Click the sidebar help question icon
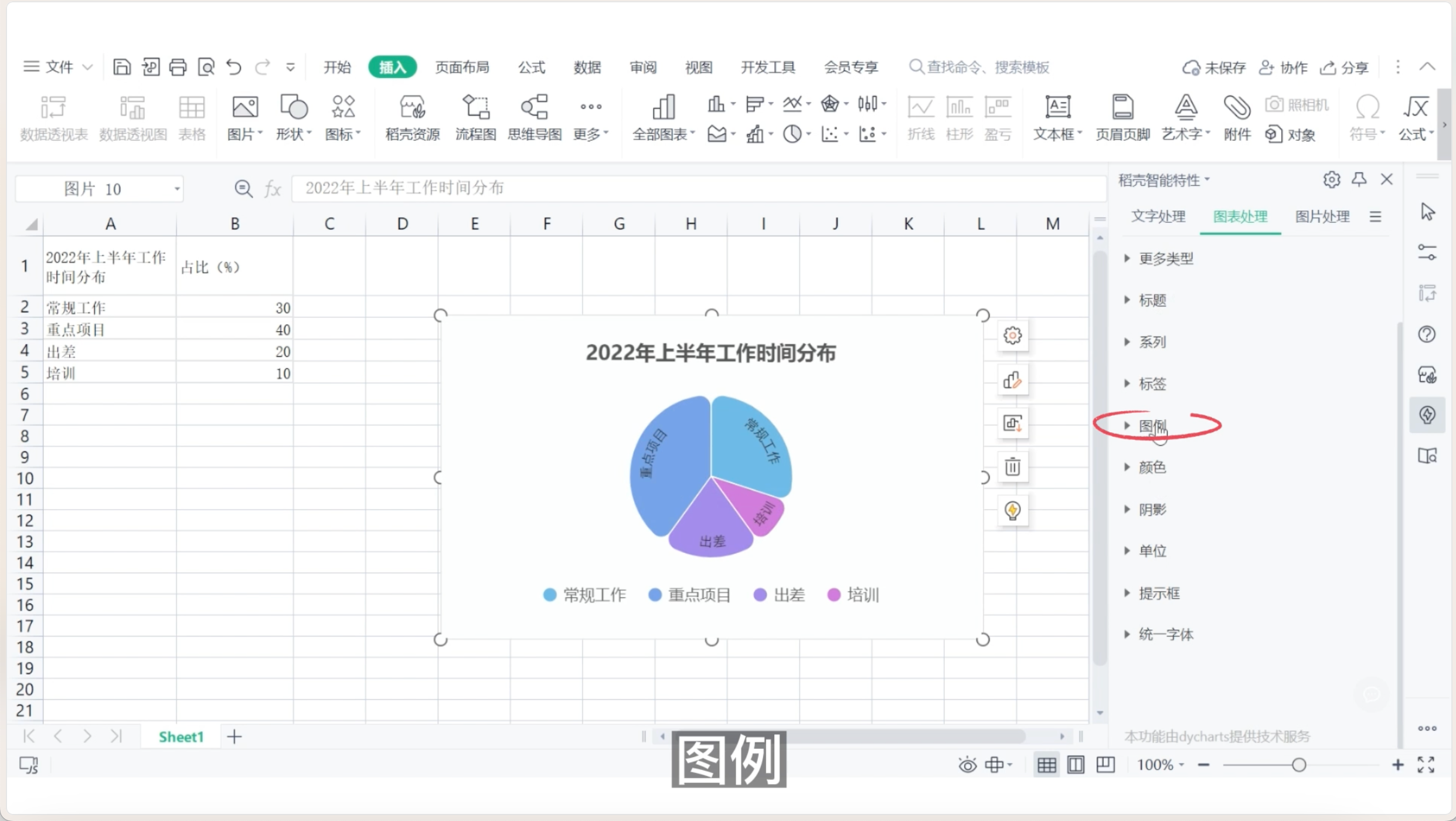The width and height of the screenshot is (1456, 821). [1427, 334]
